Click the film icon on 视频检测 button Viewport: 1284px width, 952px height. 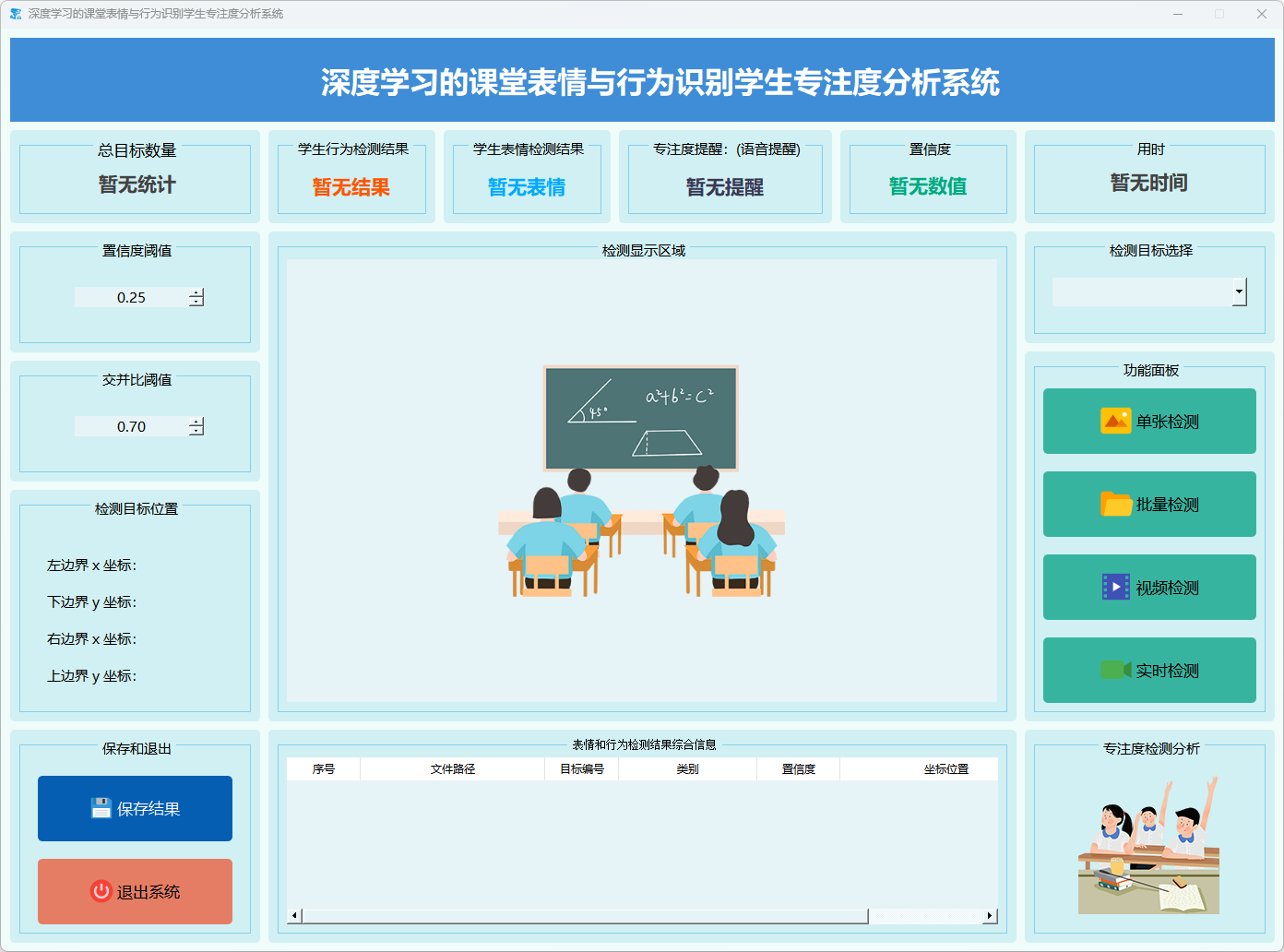[x=1115, y=587]
